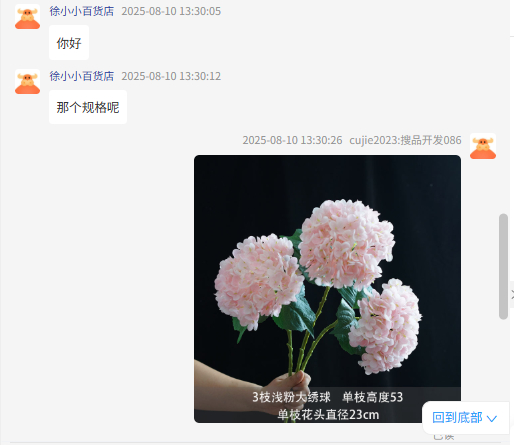Click the 你好 message bubble
514x445 pixels.
69,43
